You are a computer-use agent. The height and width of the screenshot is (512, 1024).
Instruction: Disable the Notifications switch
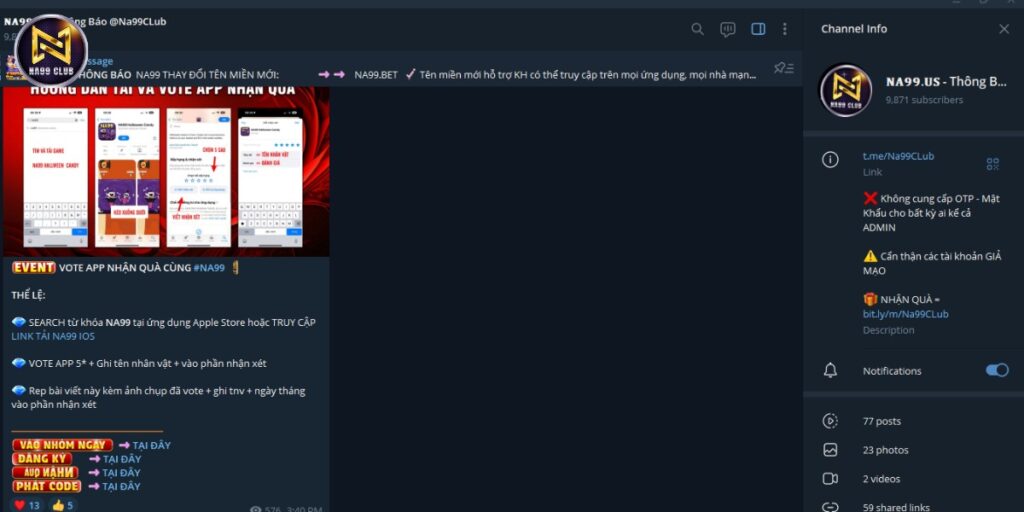[996, 370]
